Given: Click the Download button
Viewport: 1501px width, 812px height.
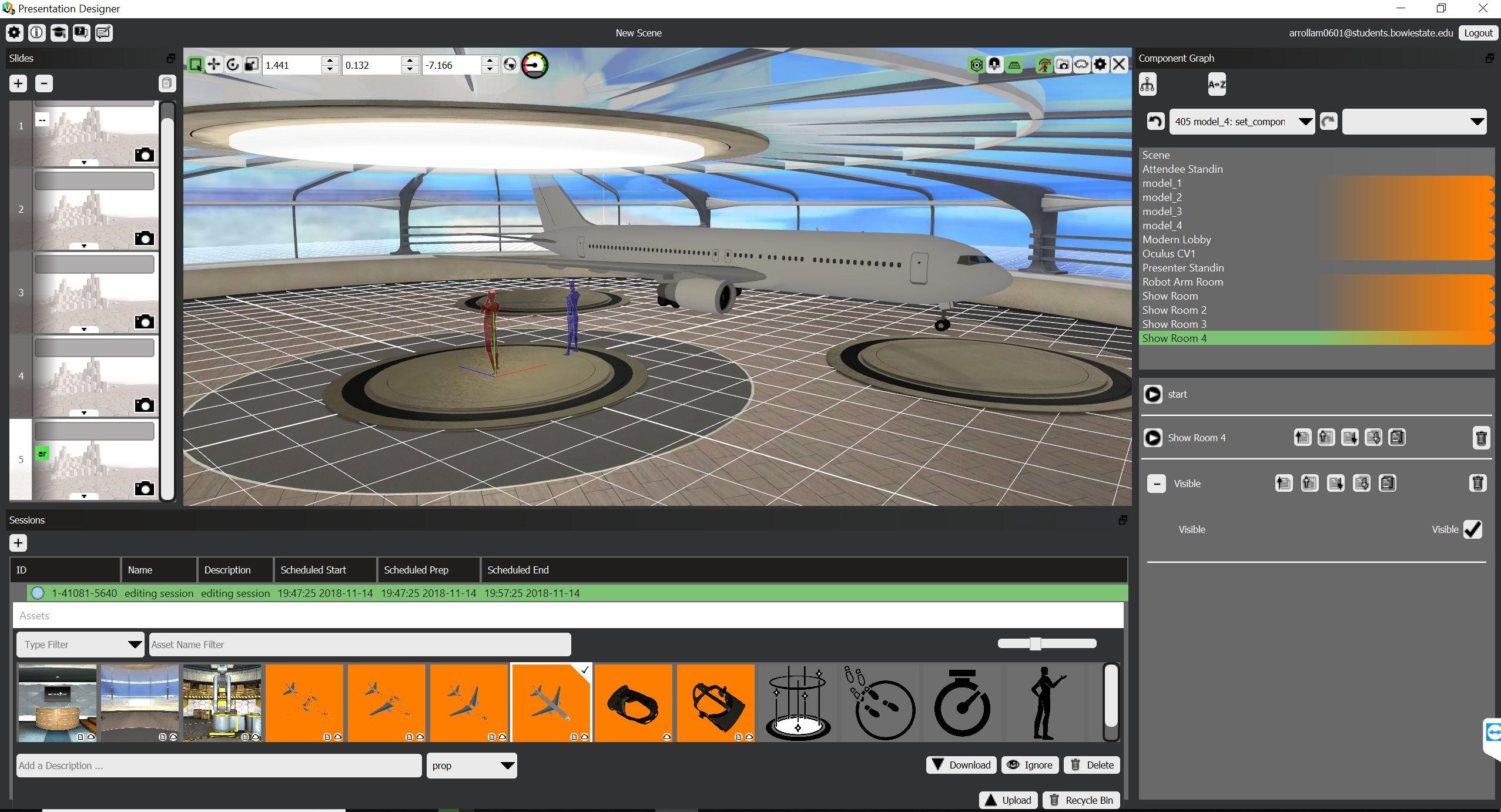Looking at the screenshot, I should click(x=961, y=765).
